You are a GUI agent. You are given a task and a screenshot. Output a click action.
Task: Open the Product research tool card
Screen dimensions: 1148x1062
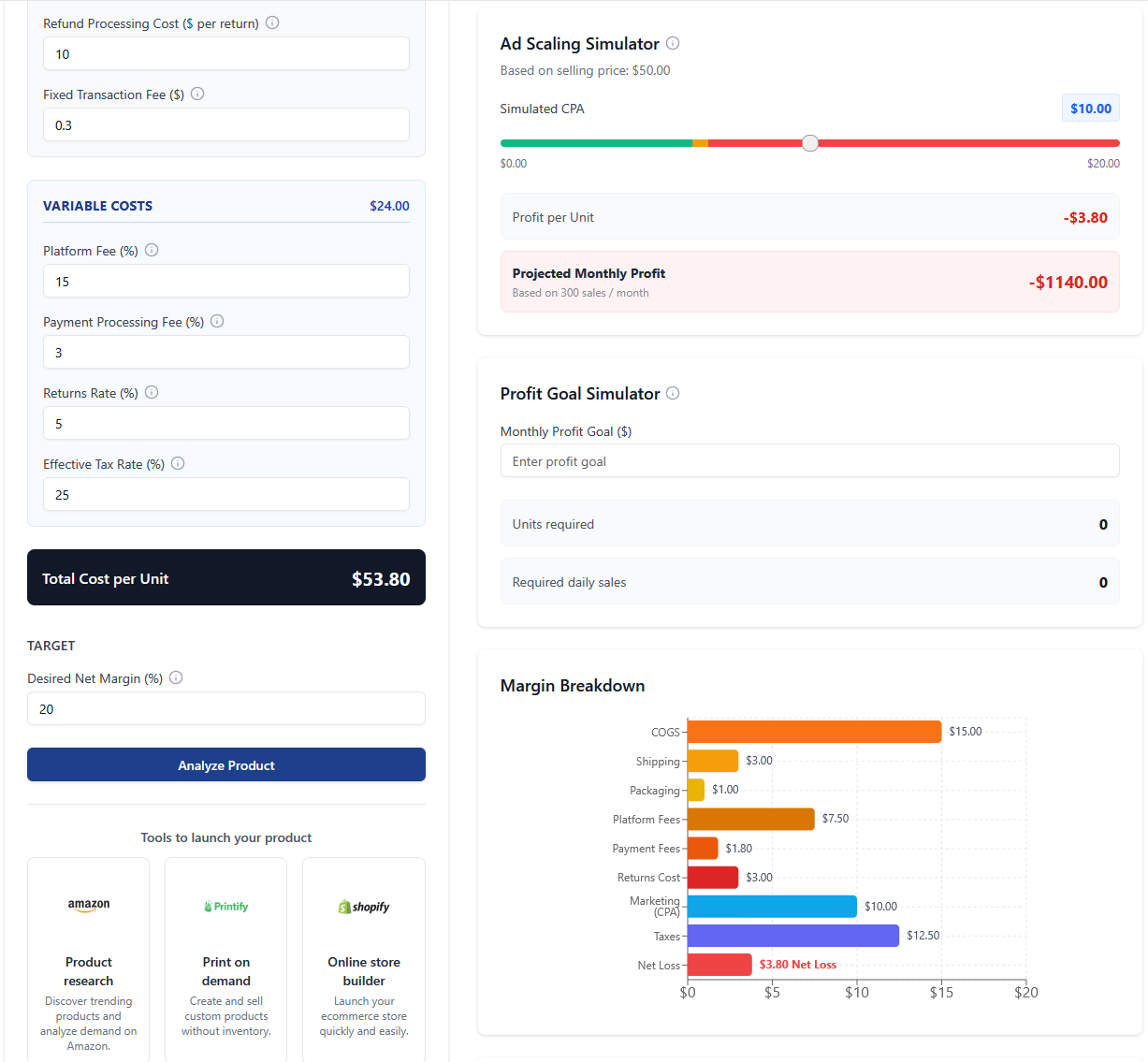pos(88,958)
